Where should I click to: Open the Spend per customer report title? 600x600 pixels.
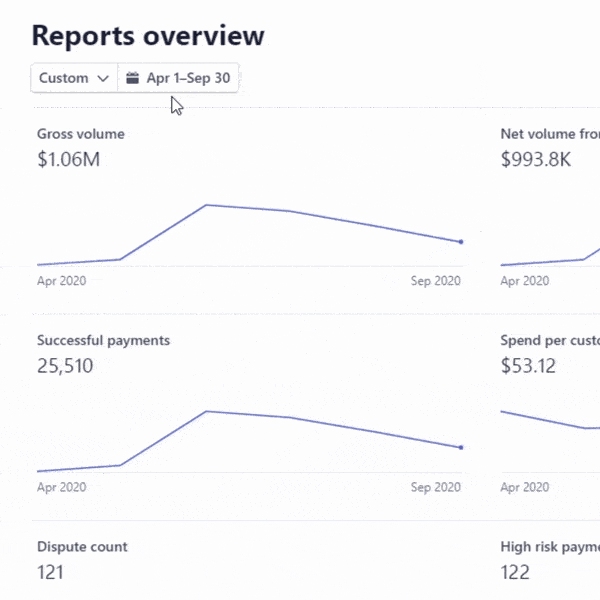click(x=550, y=340)
